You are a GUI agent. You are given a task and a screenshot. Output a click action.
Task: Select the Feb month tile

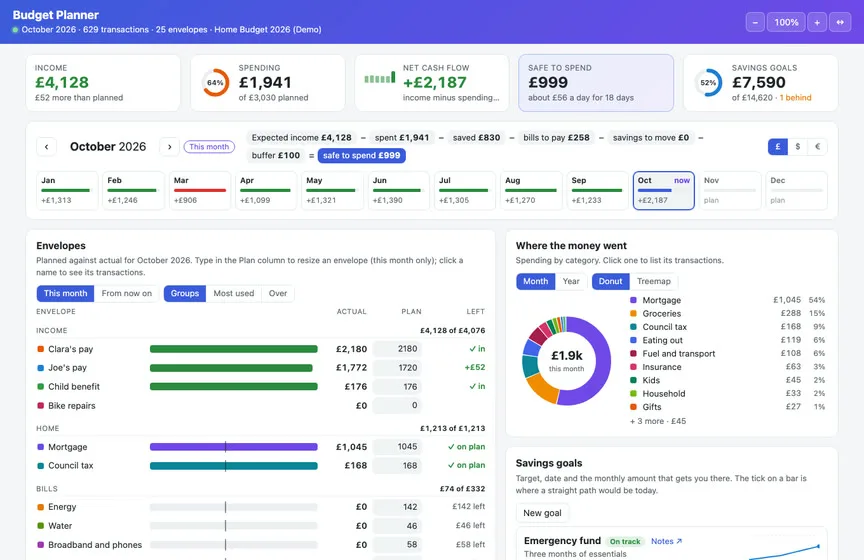[x=133, y=190]
